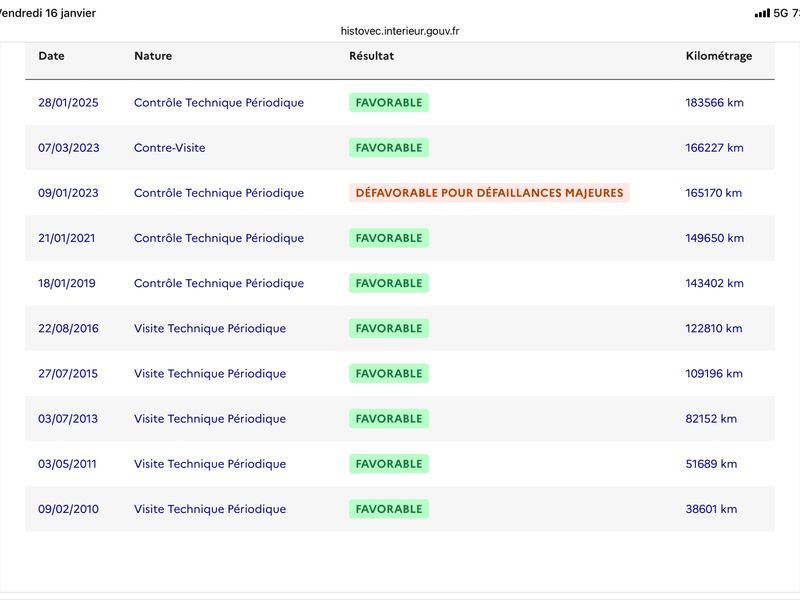Click the Résultat column header

click(x=371, y=56)
